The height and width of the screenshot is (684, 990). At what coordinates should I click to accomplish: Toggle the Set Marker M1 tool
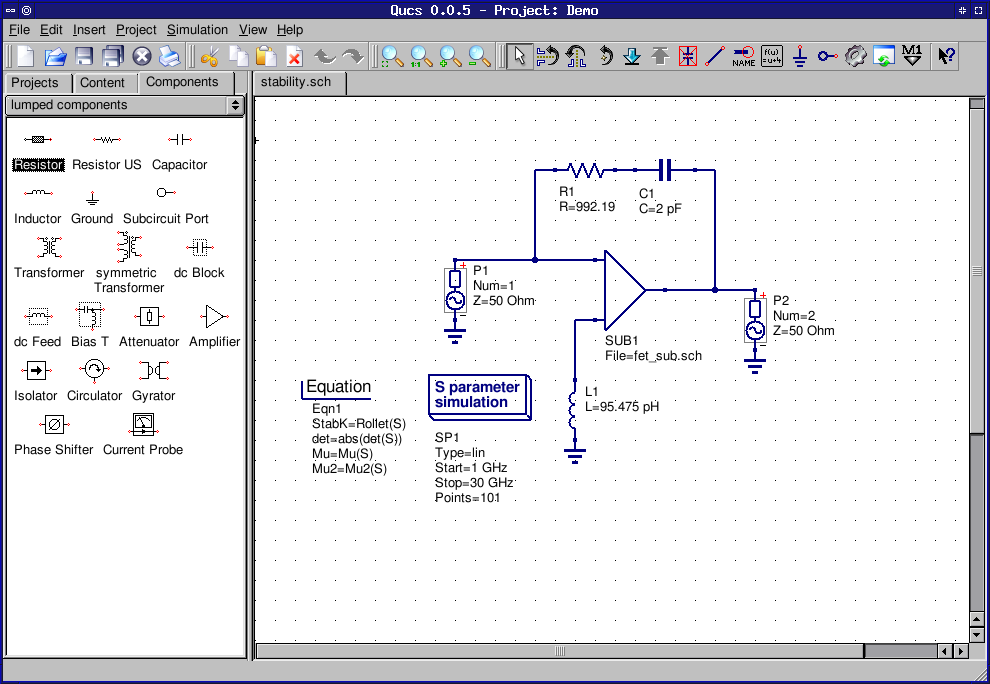click(x=912, y=56)
